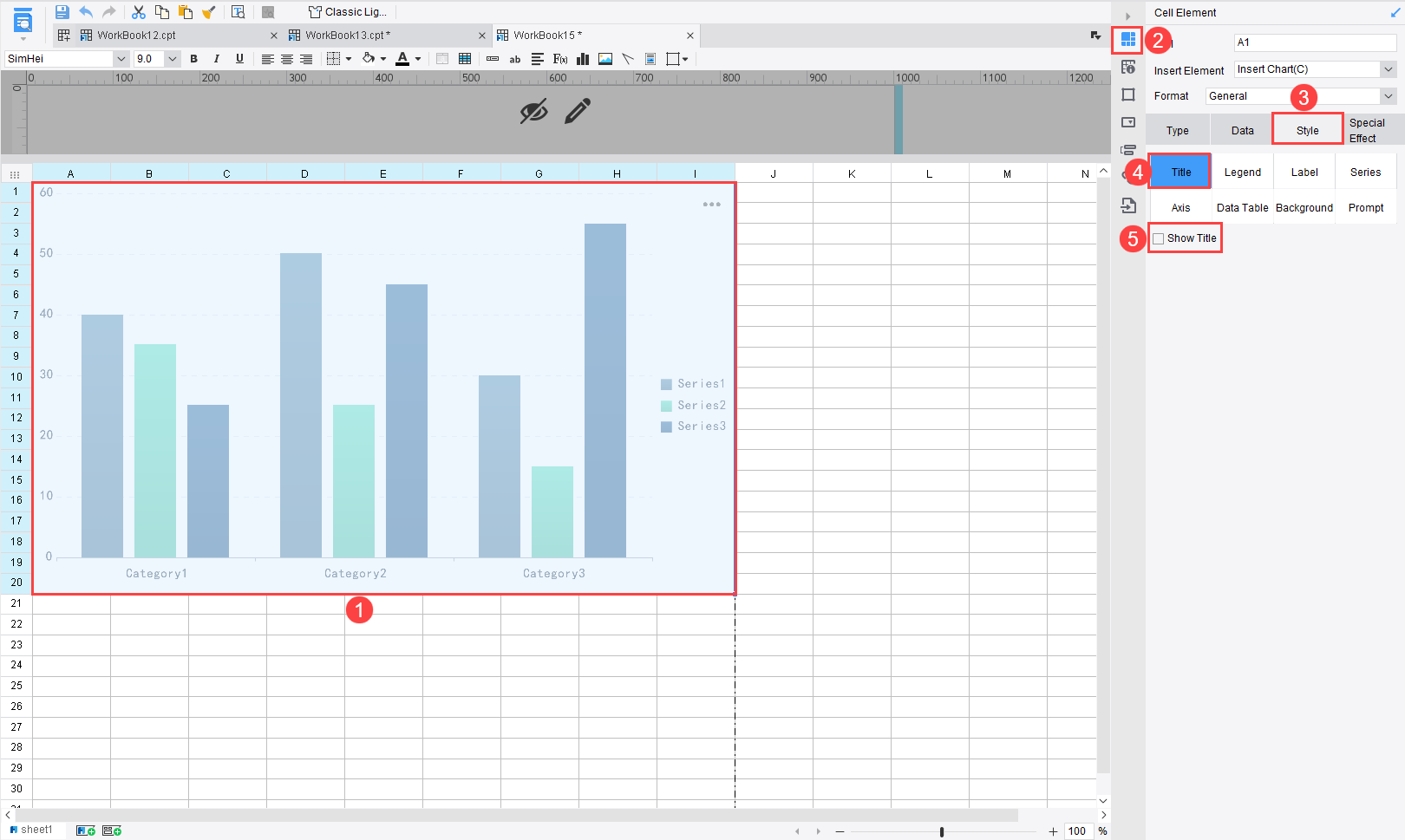Open the SimHei font family dropdown
This screenshot has height=840, width=1405.
[121, 59]
